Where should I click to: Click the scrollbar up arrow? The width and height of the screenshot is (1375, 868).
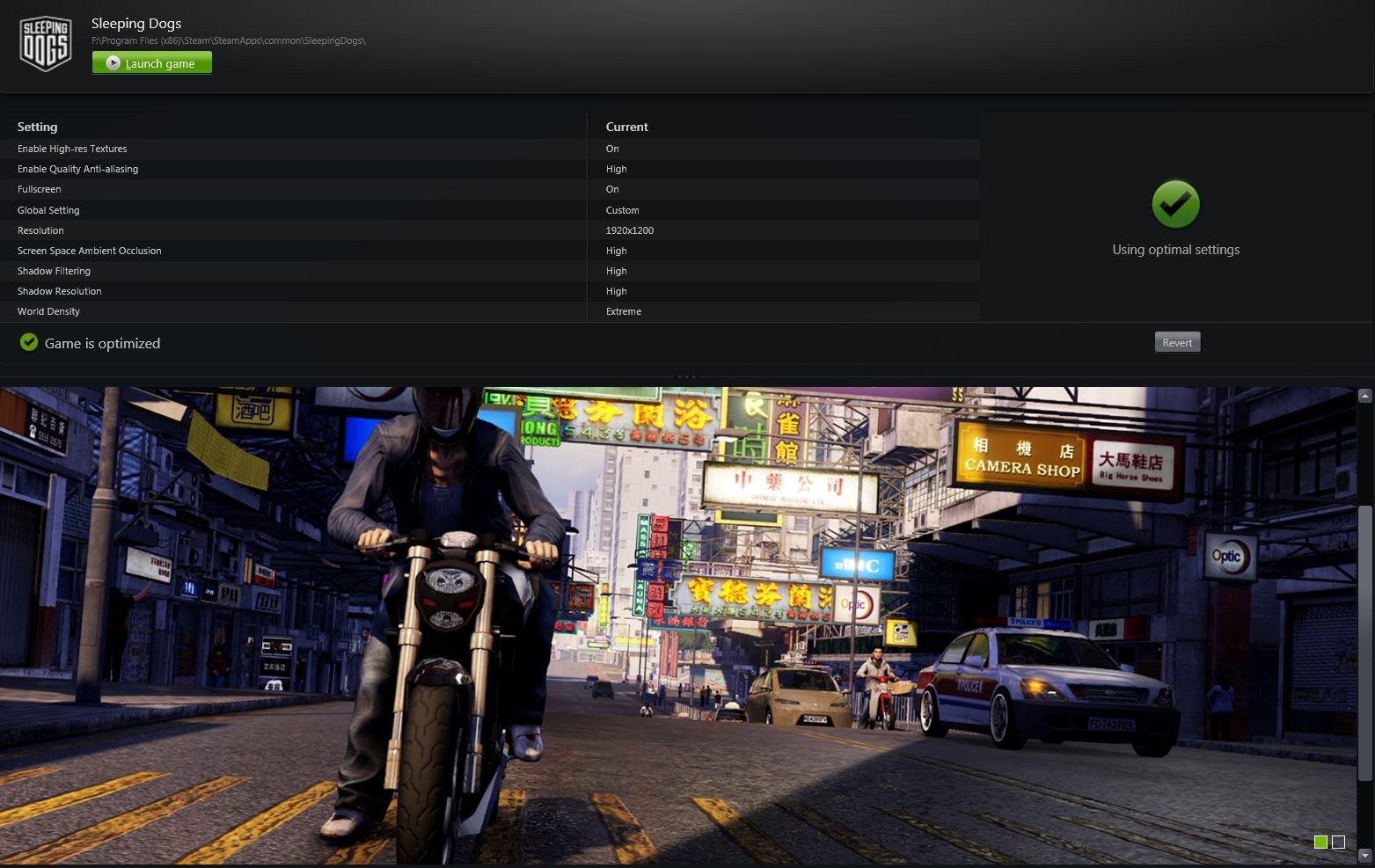(x=1364, y=396)
